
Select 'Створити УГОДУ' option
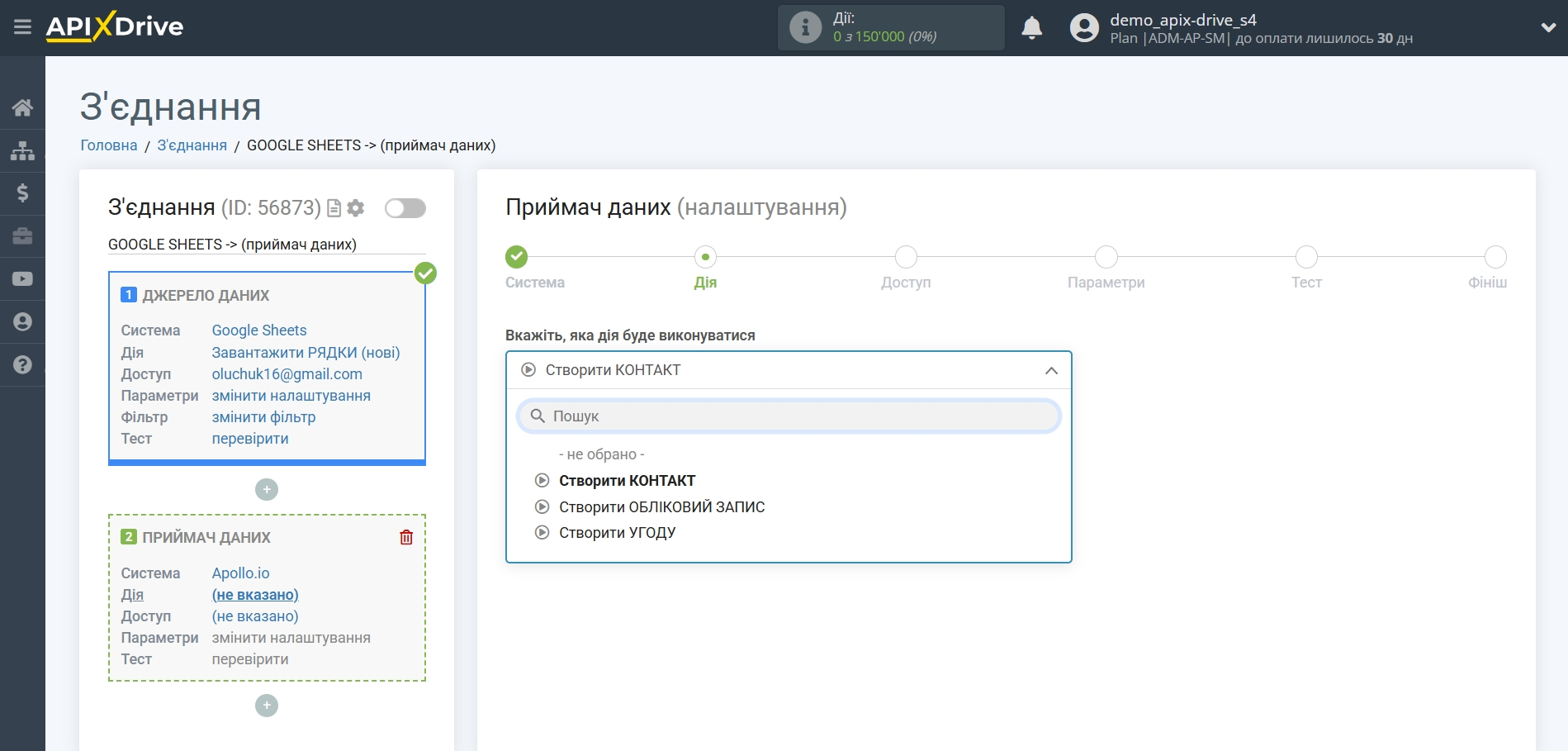617,533
